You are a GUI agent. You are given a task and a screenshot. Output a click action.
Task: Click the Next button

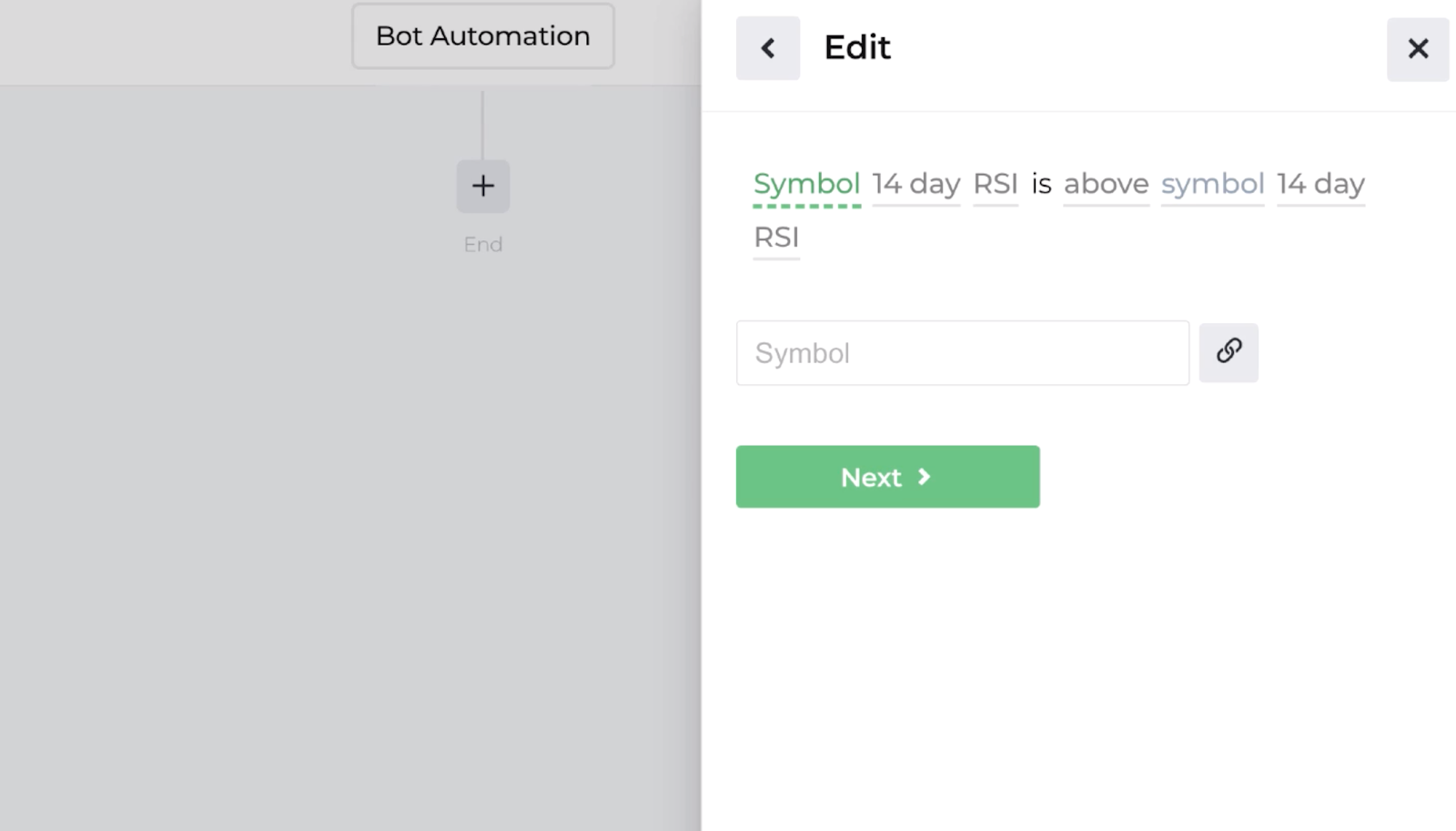click(887, 477)
